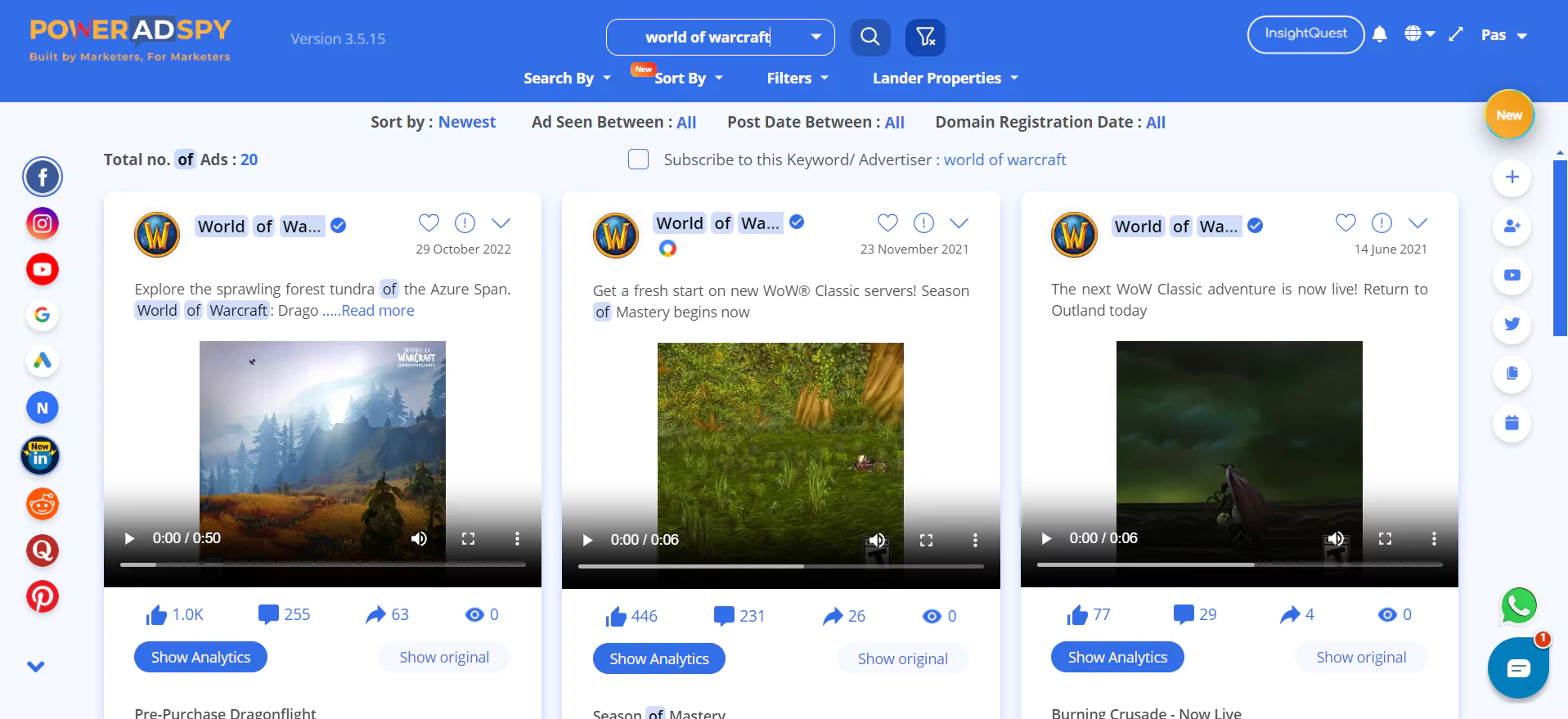Open more options on the 14 June 2021 video

tap(1434, 538)
